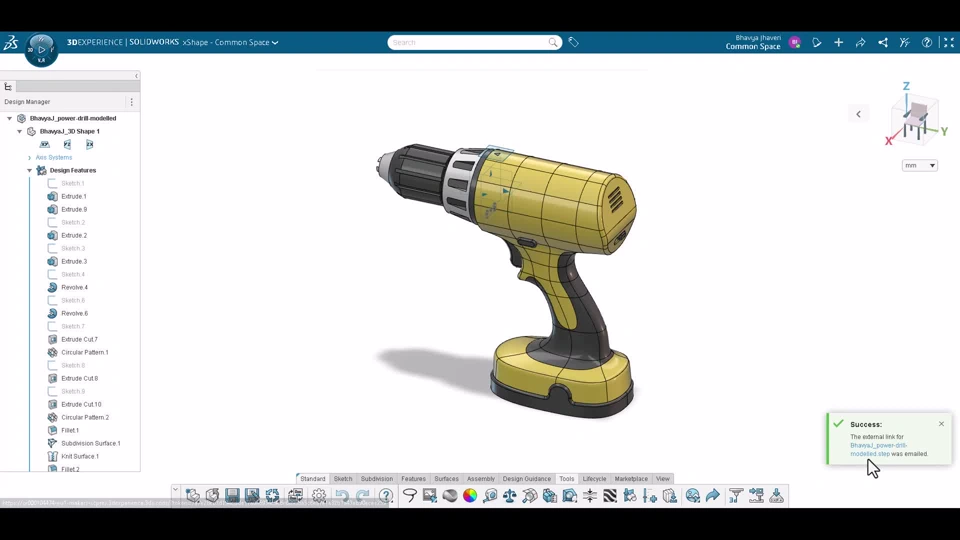Select the lasso selection tool
This screenshot has height=540, width=960.
(410, 495)
